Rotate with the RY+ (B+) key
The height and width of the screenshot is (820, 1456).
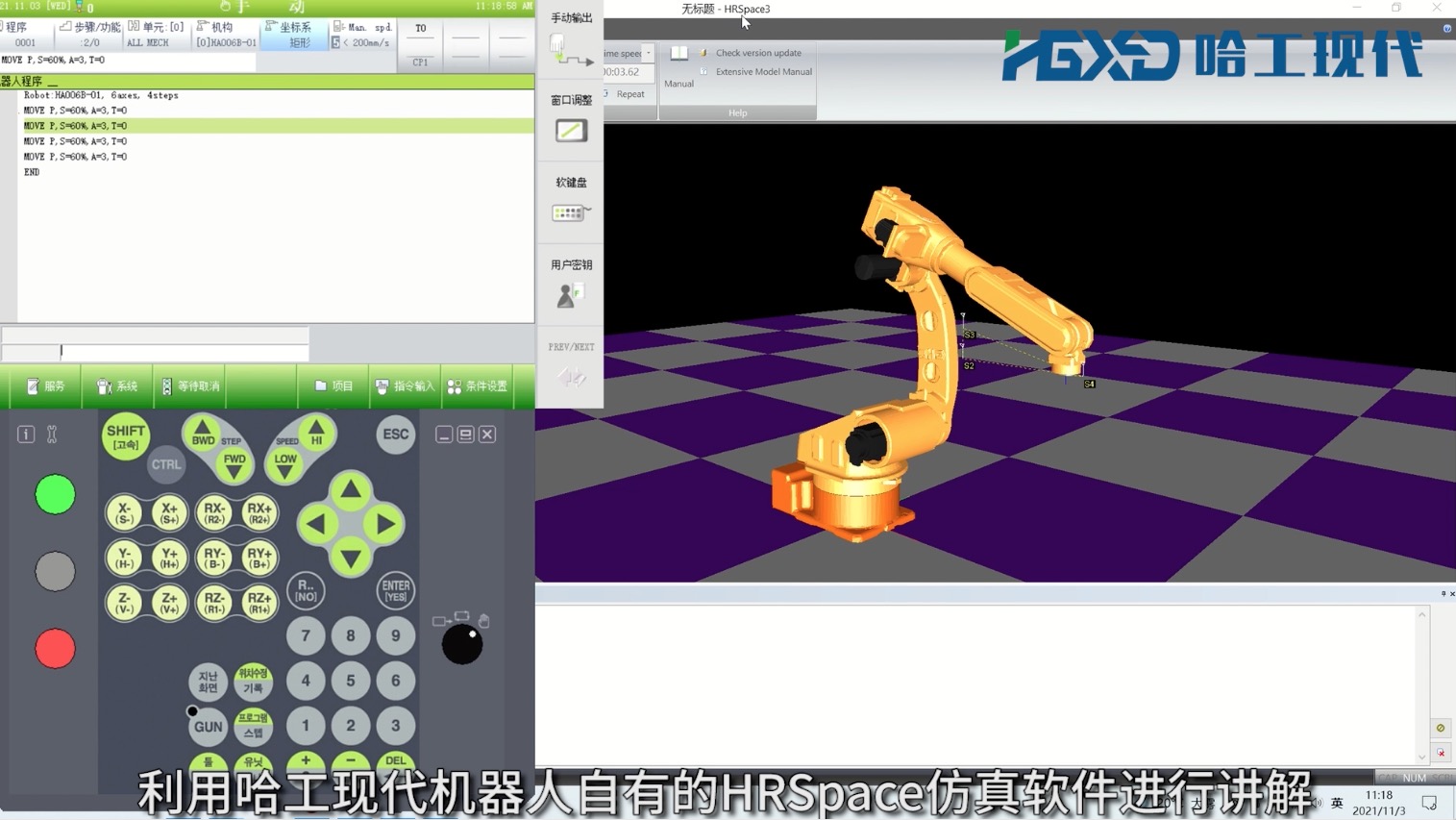click(x=259, y=558)
